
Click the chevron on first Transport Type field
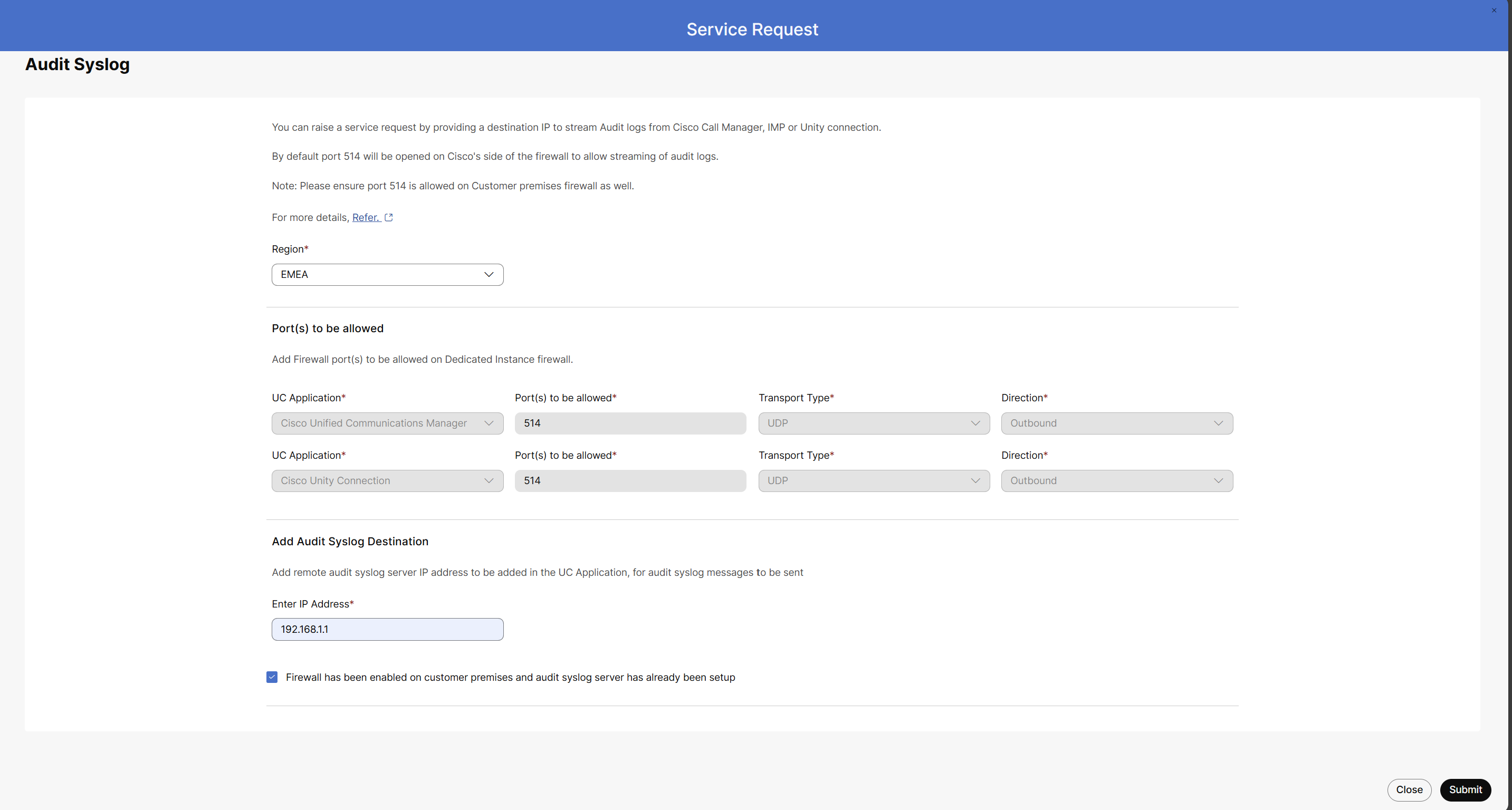pyautogui.click(x=975, y=423)
